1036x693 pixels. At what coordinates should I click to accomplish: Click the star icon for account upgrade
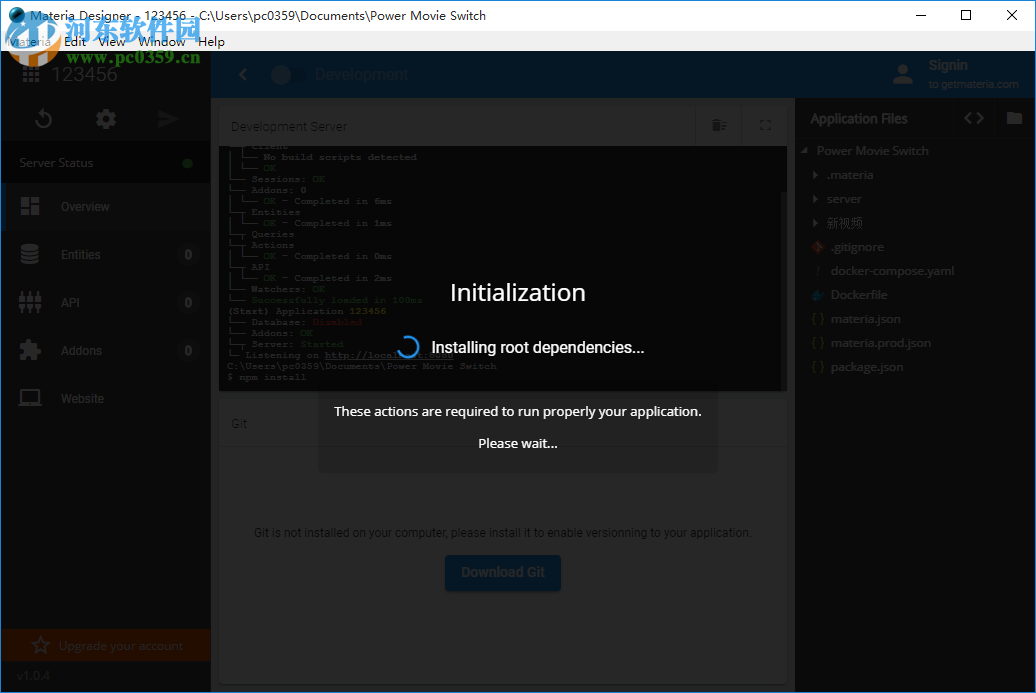pos(40,645)
